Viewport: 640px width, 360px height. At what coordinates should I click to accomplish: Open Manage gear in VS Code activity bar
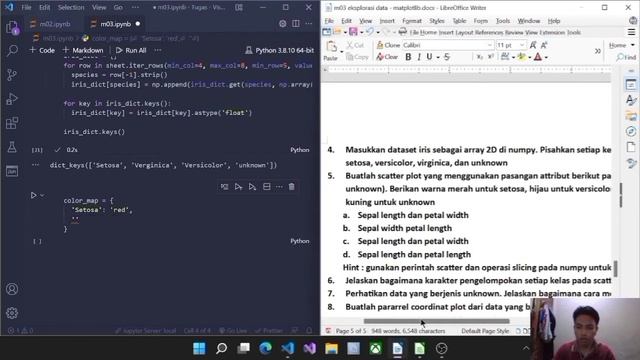point(12,313)
